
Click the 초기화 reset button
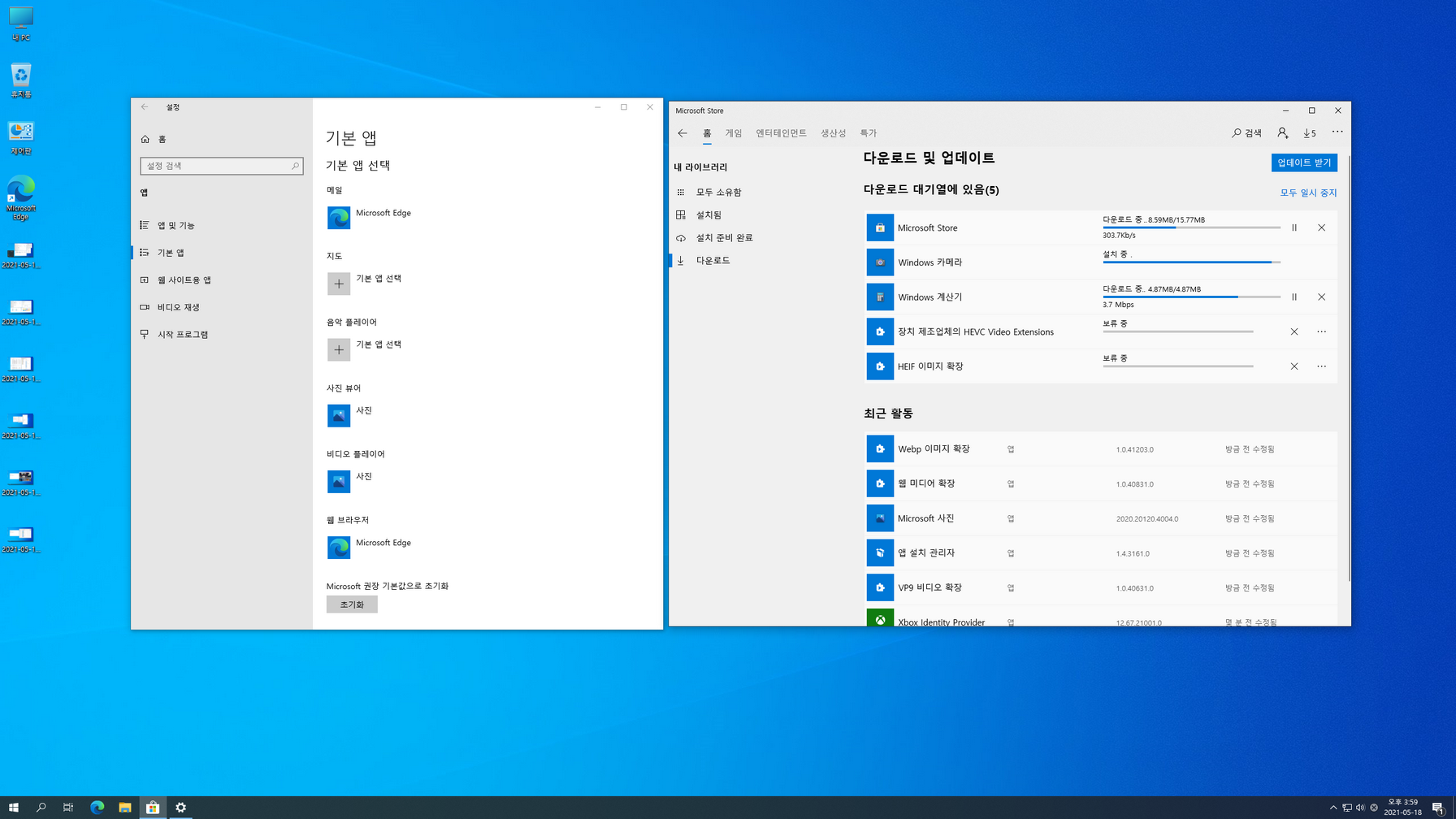tap(352, 604)
